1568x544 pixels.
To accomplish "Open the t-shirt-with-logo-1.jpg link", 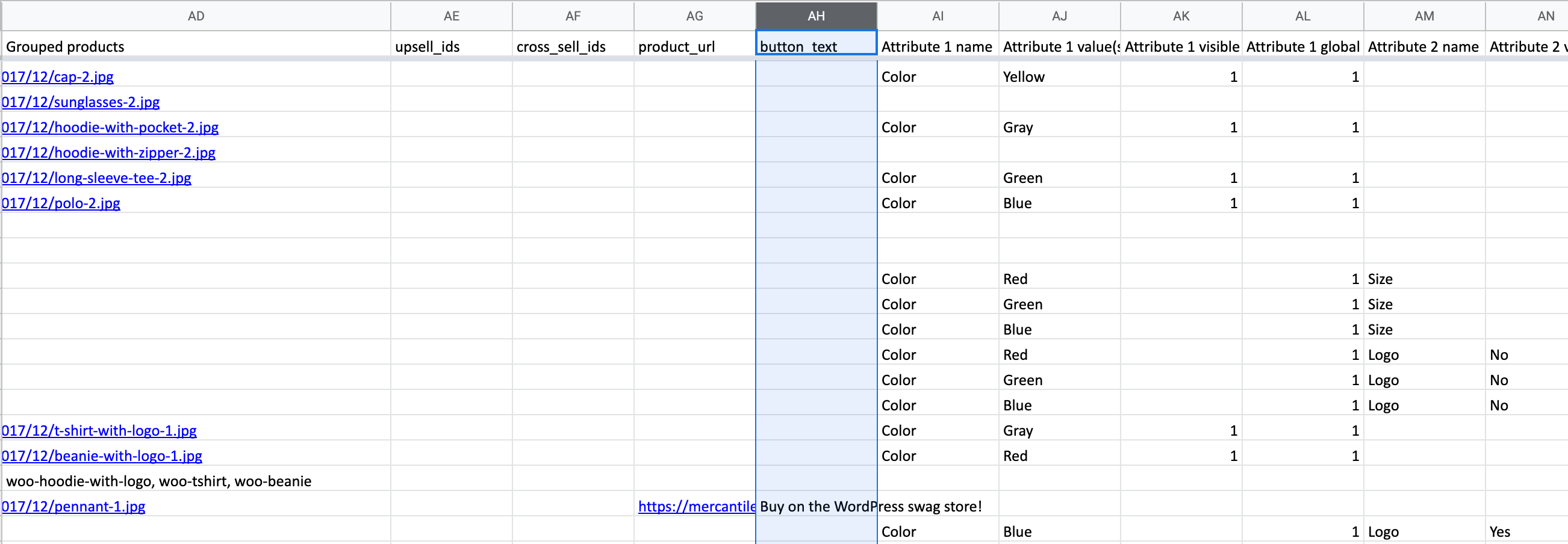I will [x=99, y=431].
